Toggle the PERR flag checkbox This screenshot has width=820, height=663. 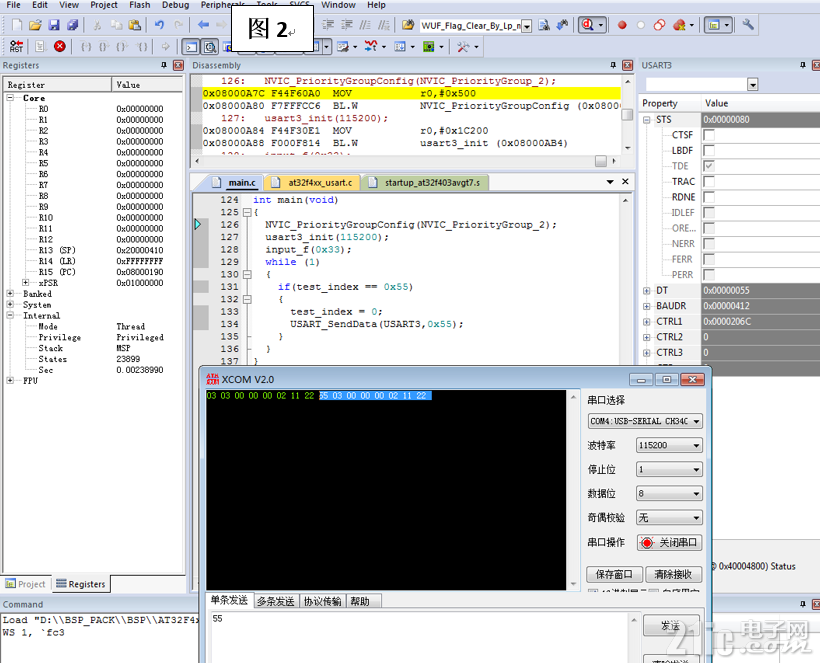(x=709, y=275)
